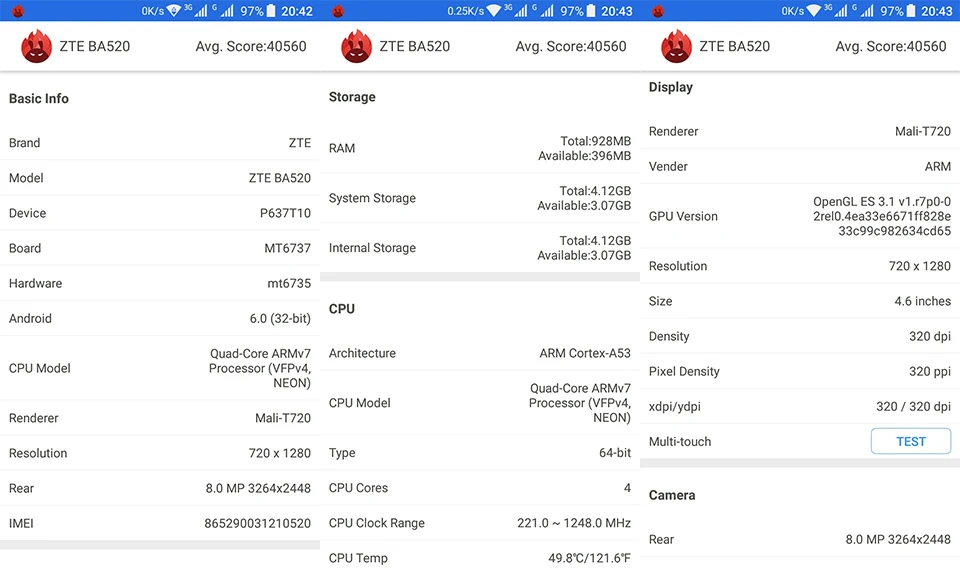This screenshot has width=960, height=569.
Task: Tap the AnTuTu logo on the Storage screen
Action: point(356,46)
